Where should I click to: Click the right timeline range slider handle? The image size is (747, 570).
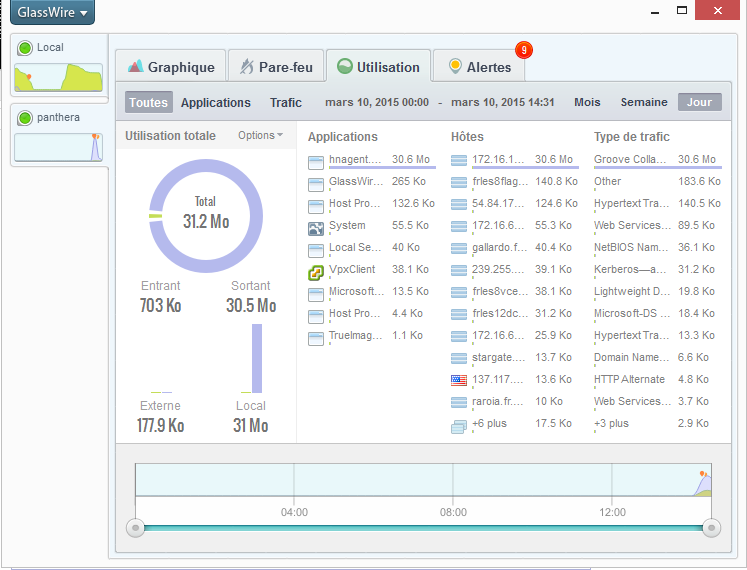click(x=711, y=528)
